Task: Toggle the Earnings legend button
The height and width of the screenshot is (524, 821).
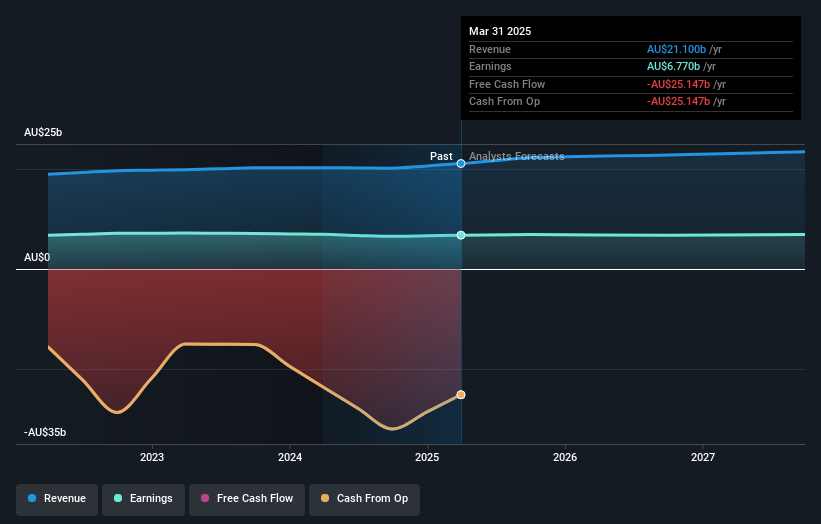Action: click(143, 499)
